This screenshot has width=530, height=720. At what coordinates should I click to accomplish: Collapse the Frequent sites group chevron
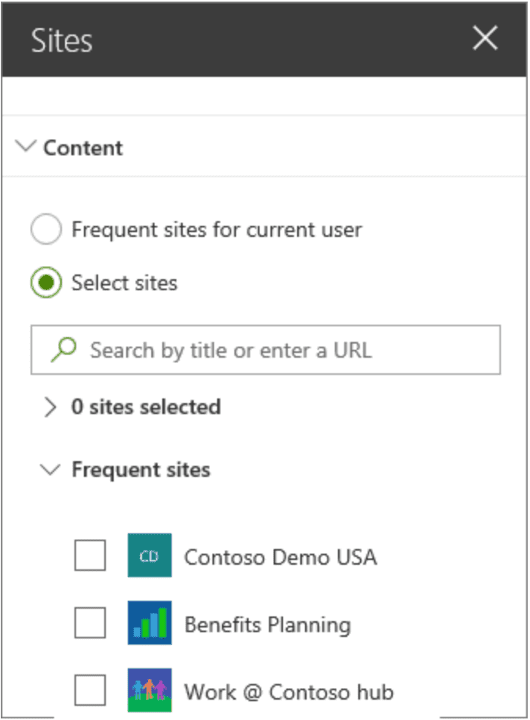point(50,470)
